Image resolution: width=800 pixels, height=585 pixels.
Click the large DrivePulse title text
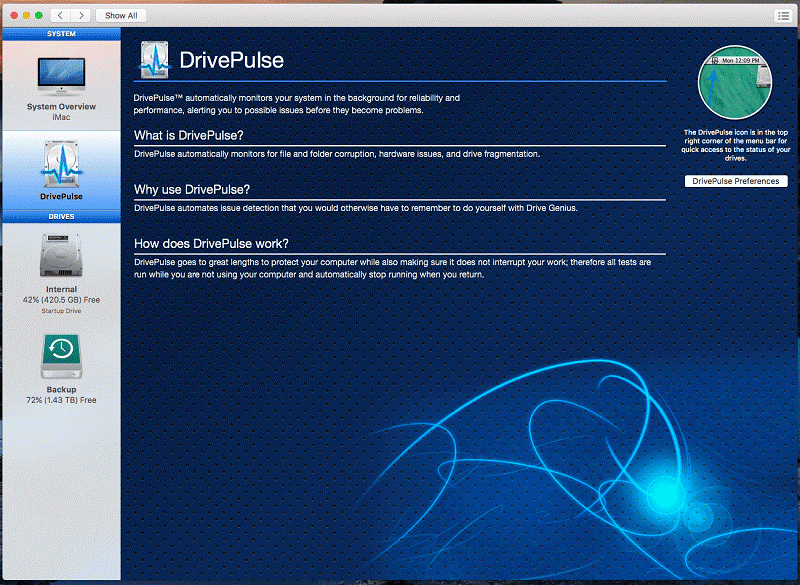tap(232, 60)
